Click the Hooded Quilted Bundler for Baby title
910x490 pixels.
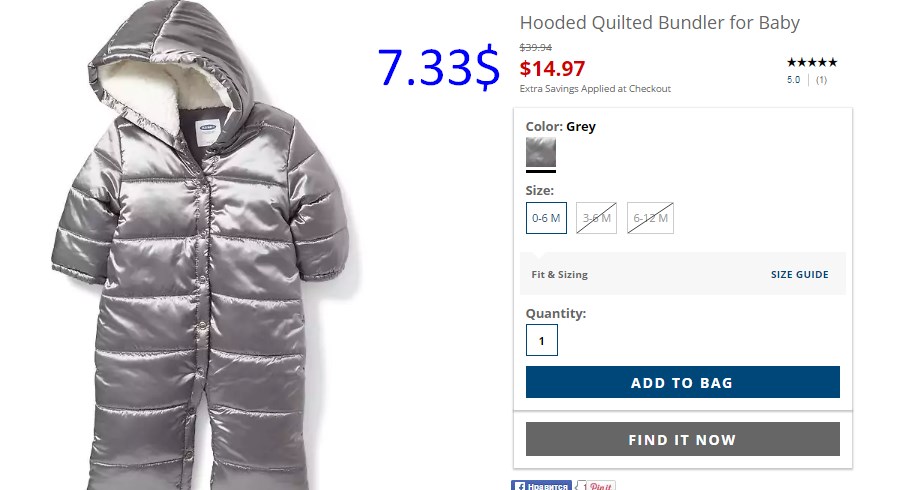[660, 23]
